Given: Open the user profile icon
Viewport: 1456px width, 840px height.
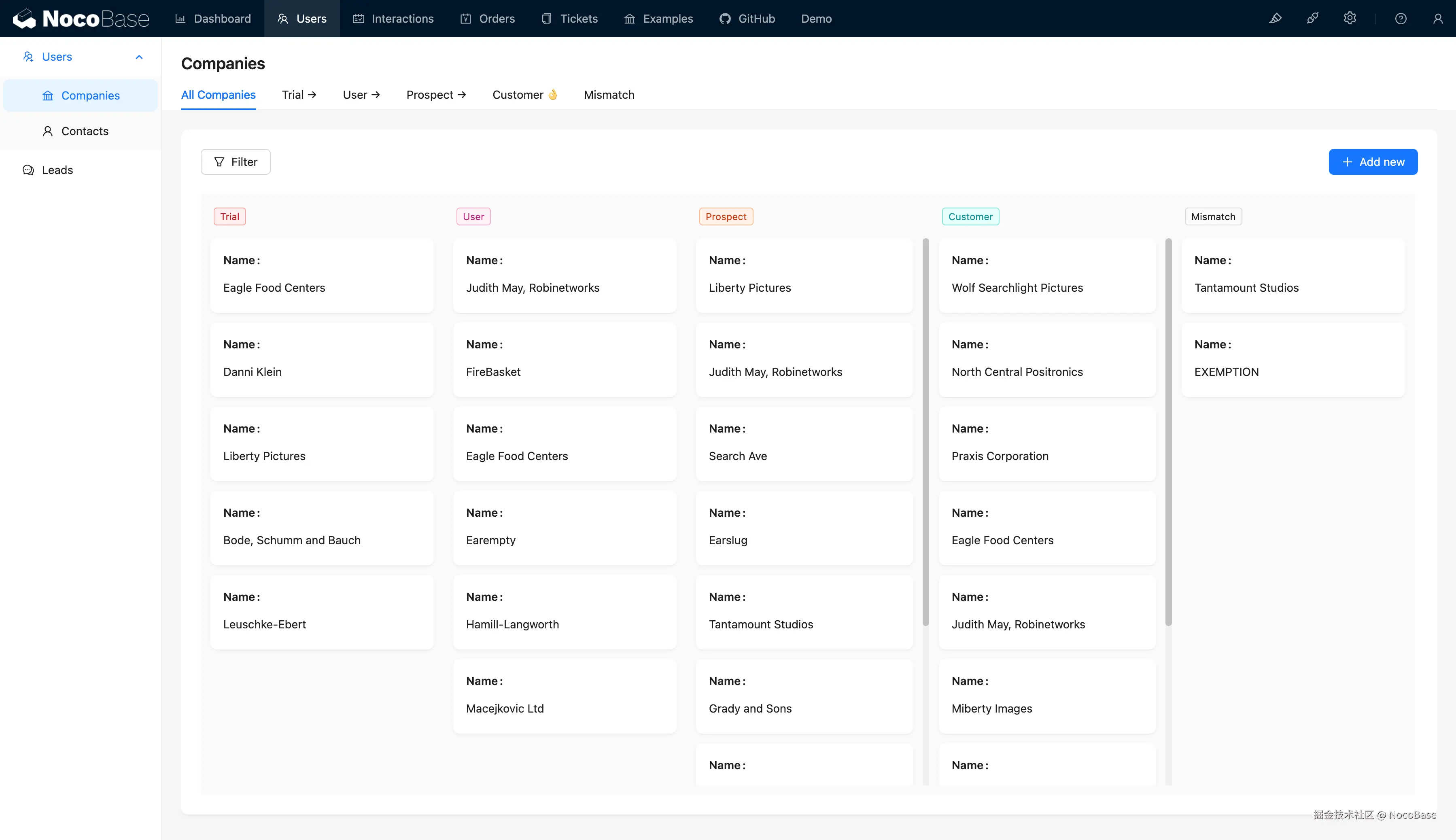Looking at the screenshot, I should click(x=1437, y=19).
